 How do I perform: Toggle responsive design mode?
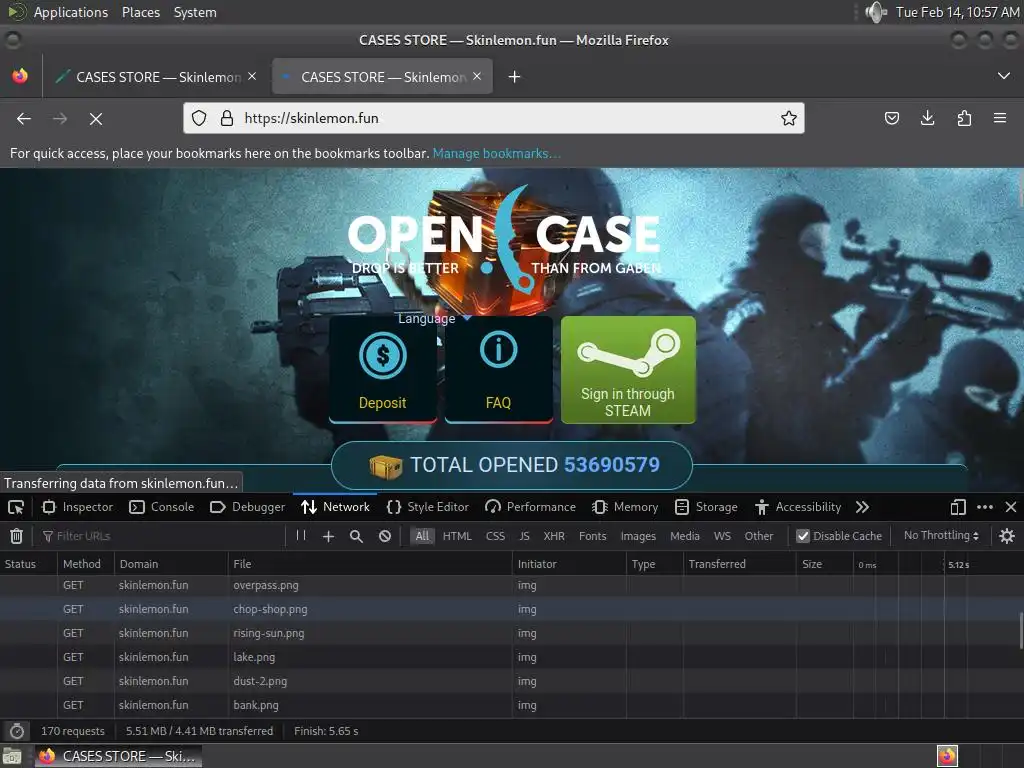tap(958, 507)
